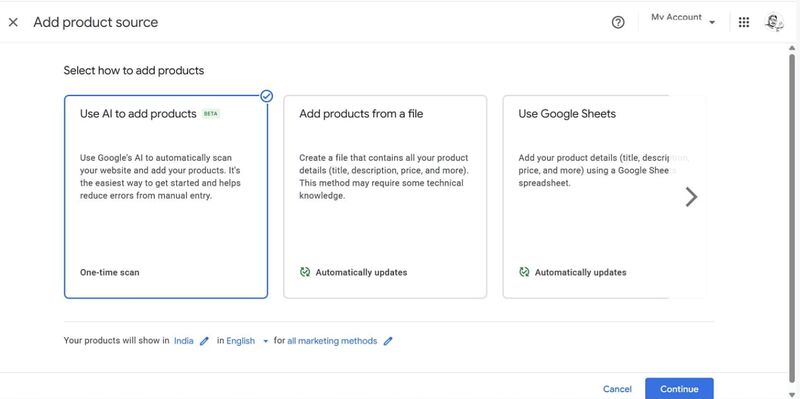Screen dimensions: 800x399
Task: Click sync icon on file card
Action: tap(305, 272)
